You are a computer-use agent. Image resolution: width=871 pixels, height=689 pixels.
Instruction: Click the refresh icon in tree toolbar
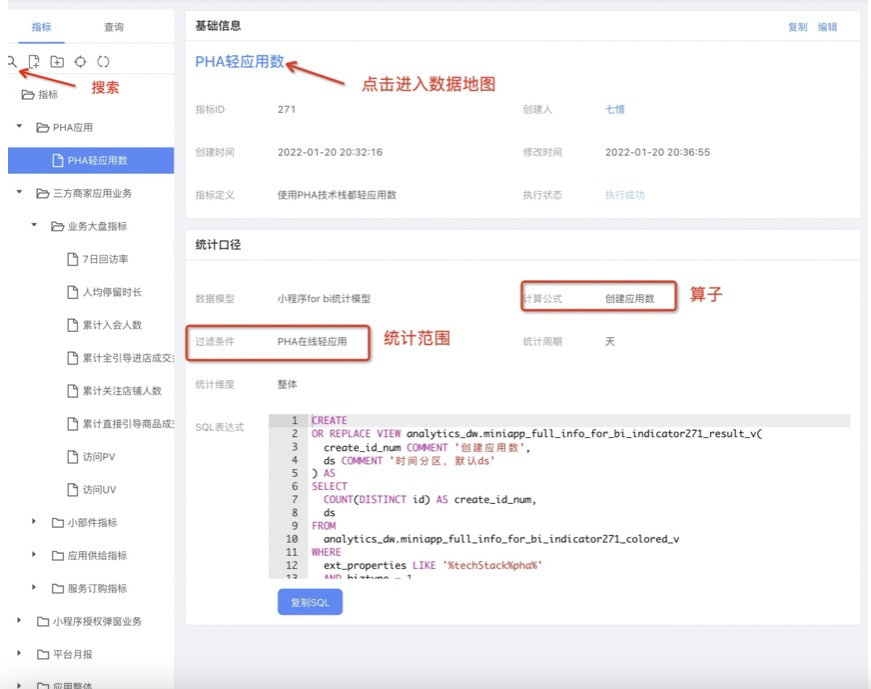[103, 61]
